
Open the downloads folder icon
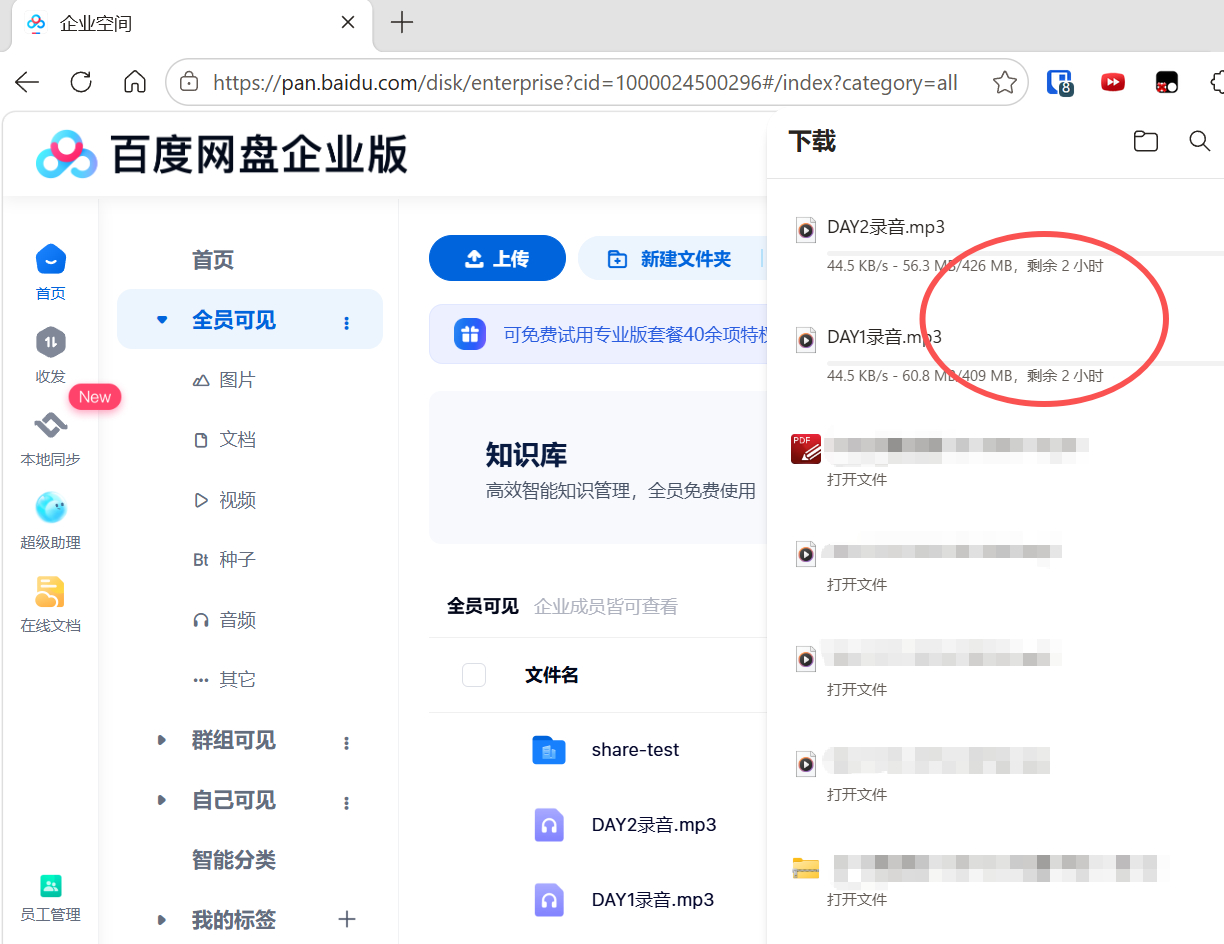pos(1146,141)
